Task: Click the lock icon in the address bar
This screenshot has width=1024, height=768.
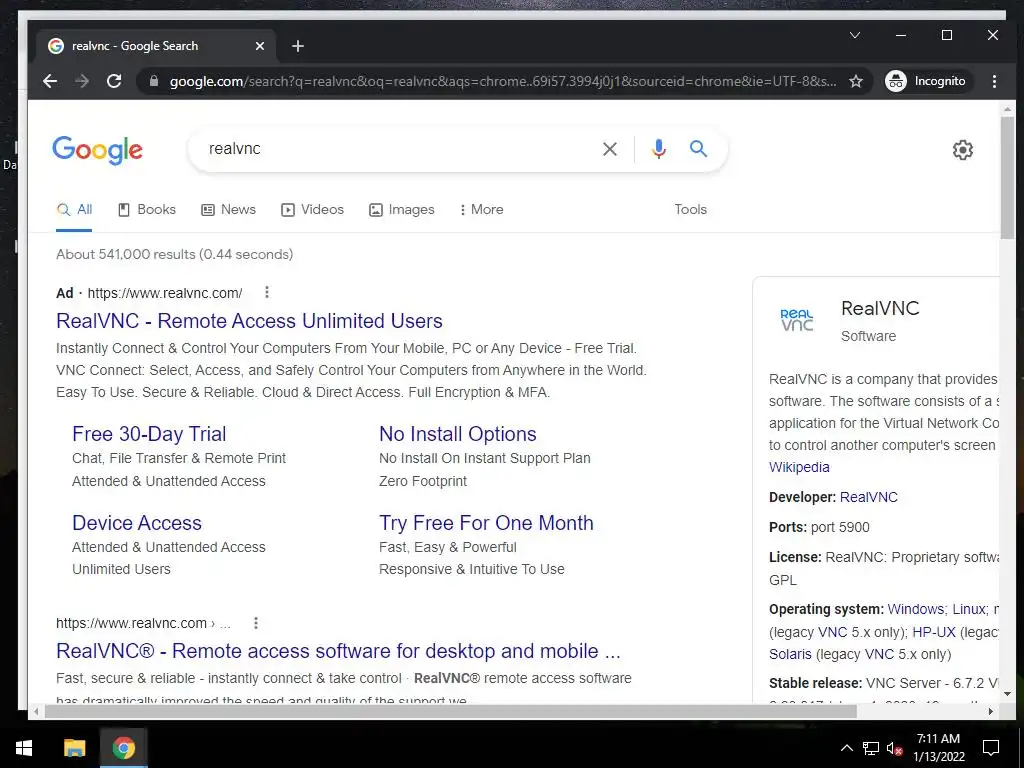Action: pos(154,81)
